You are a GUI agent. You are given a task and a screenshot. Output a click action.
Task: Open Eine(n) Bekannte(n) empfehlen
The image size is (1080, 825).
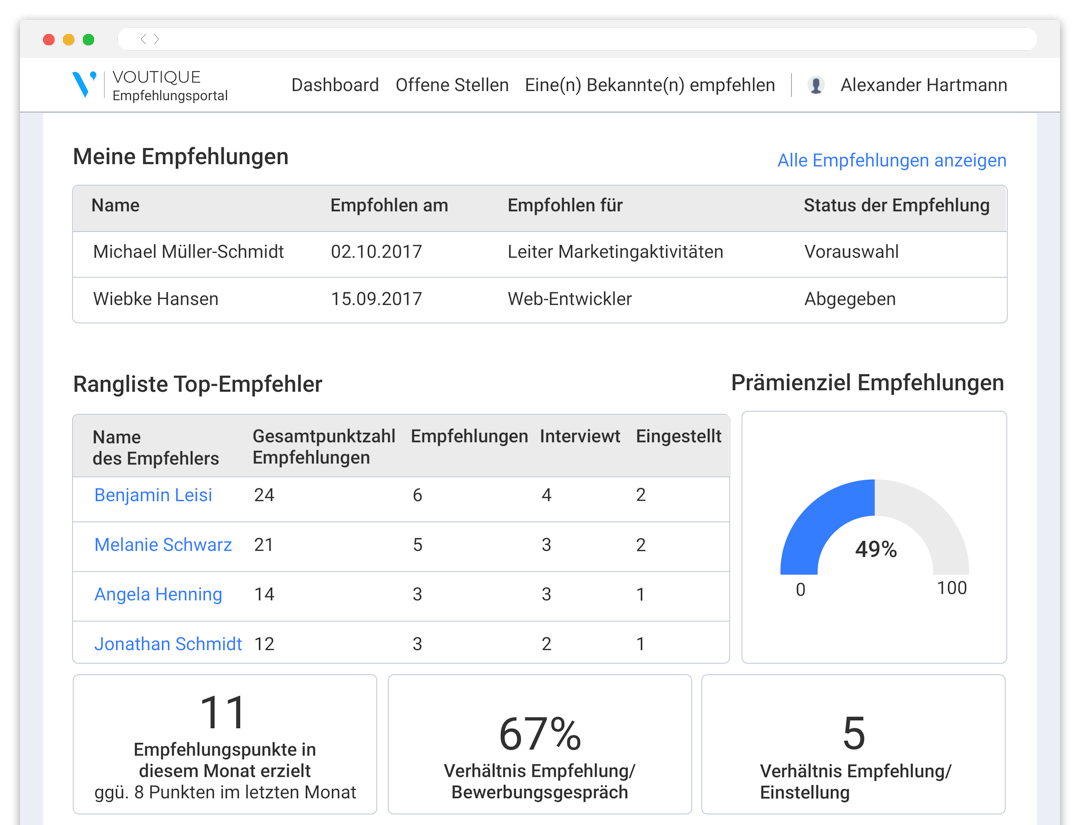[x=650, y=85]
